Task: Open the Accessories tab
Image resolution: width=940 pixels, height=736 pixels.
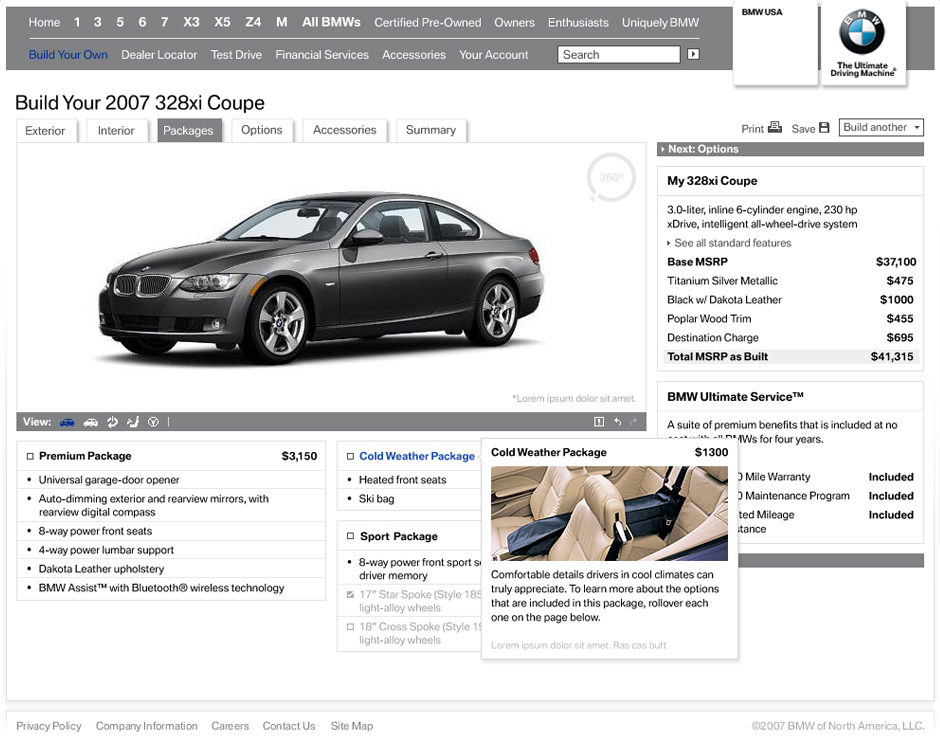Action: coord(345,130)
